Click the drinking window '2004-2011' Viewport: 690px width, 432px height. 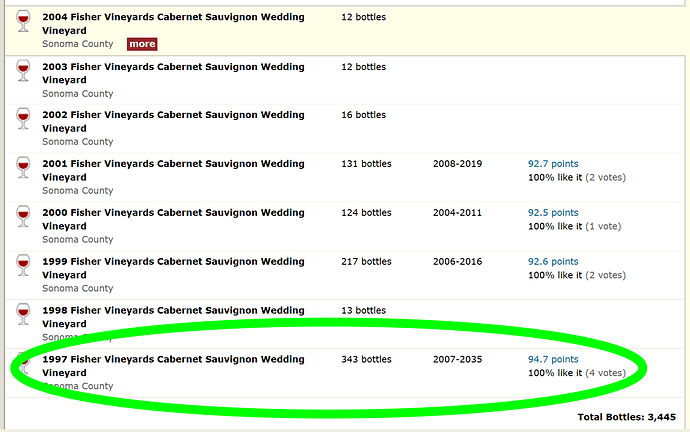coord(457,212)
